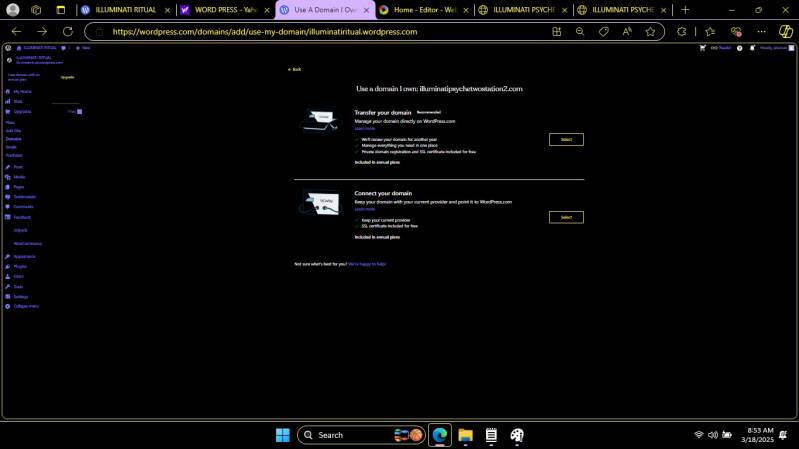799x449 pixels.
Task: Open the shopping price-tag icon in address bar
Action: click(603, 32)
